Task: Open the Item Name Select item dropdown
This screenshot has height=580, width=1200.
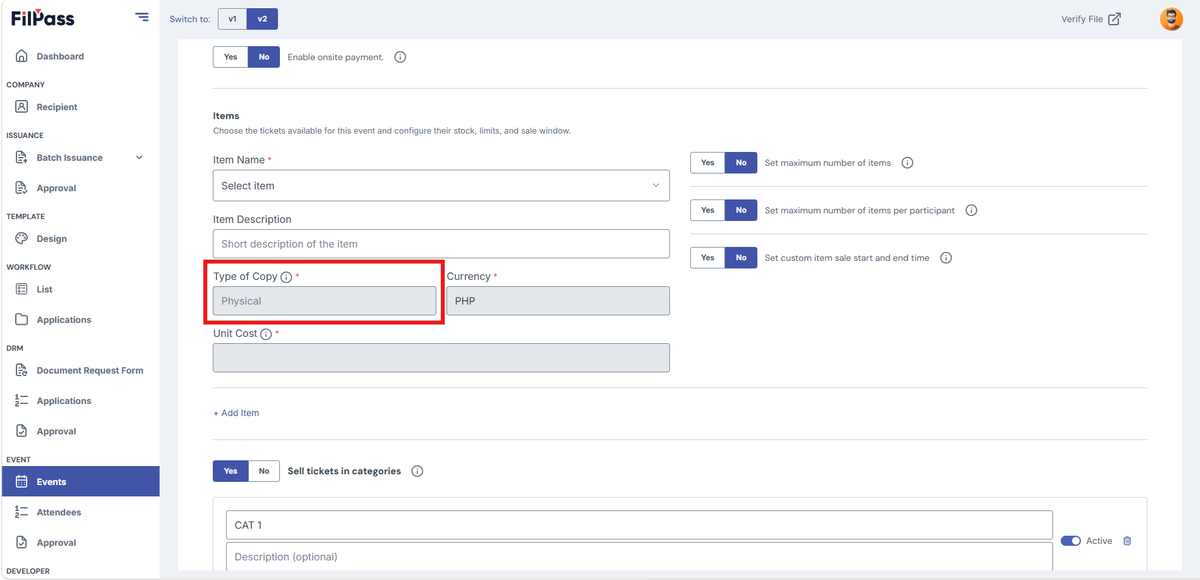Action: [x=441, y=186]
